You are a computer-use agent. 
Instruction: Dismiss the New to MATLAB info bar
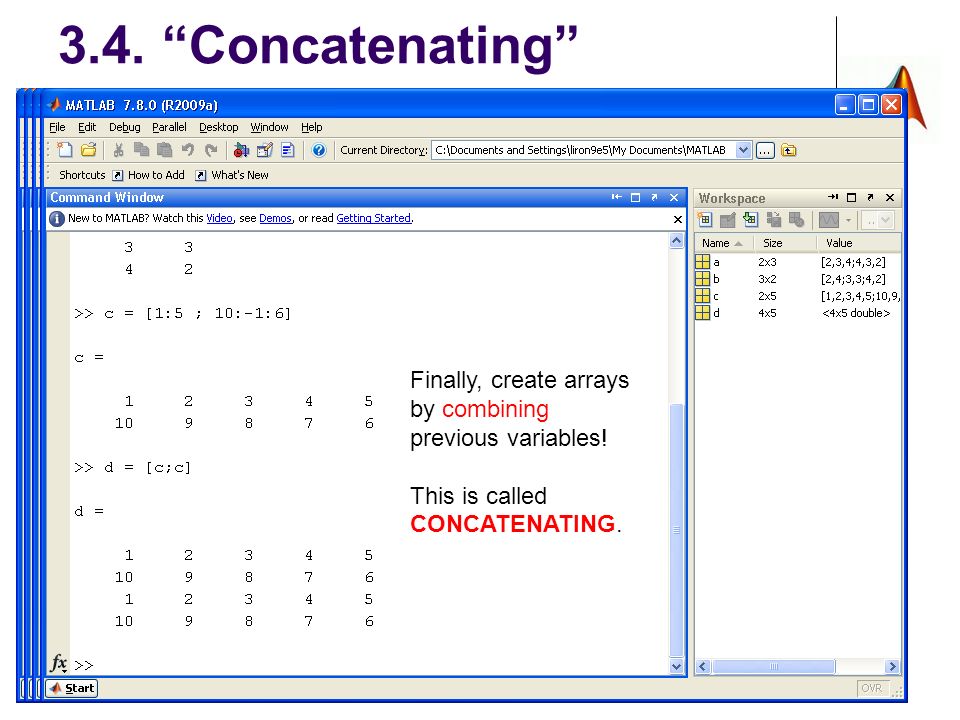(678, 219)
